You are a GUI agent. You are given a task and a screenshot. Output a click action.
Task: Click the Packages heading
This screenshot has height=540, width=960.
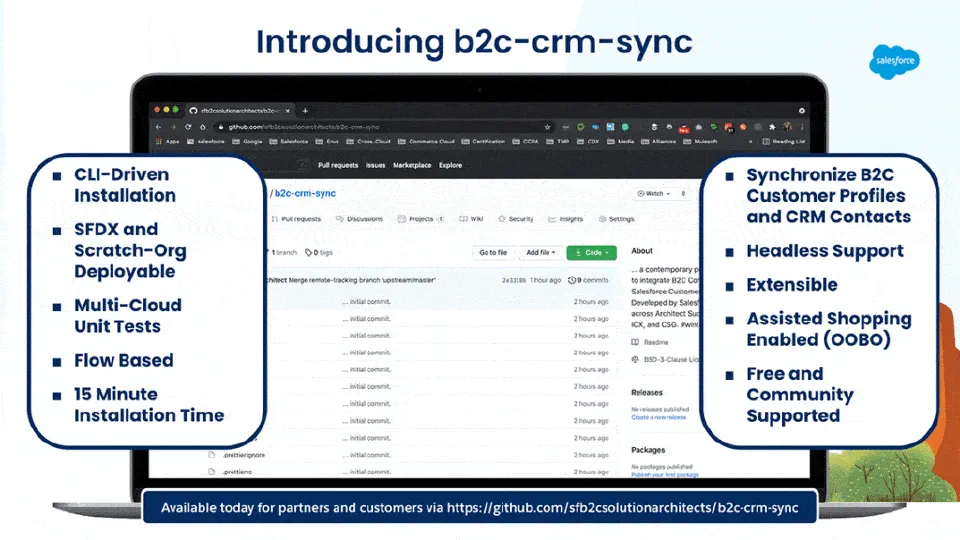pyautogui.click(x=648, y=450)
